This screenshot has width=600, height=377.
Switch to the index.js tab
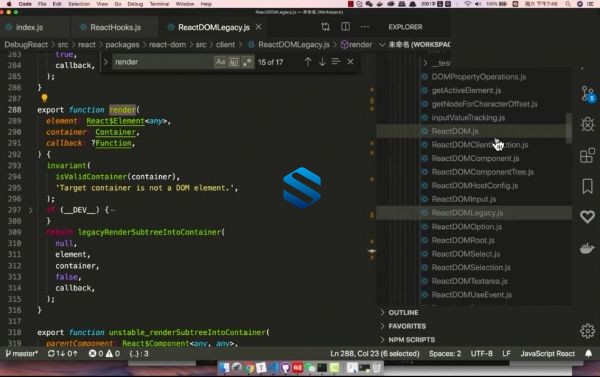click(29, 27)
